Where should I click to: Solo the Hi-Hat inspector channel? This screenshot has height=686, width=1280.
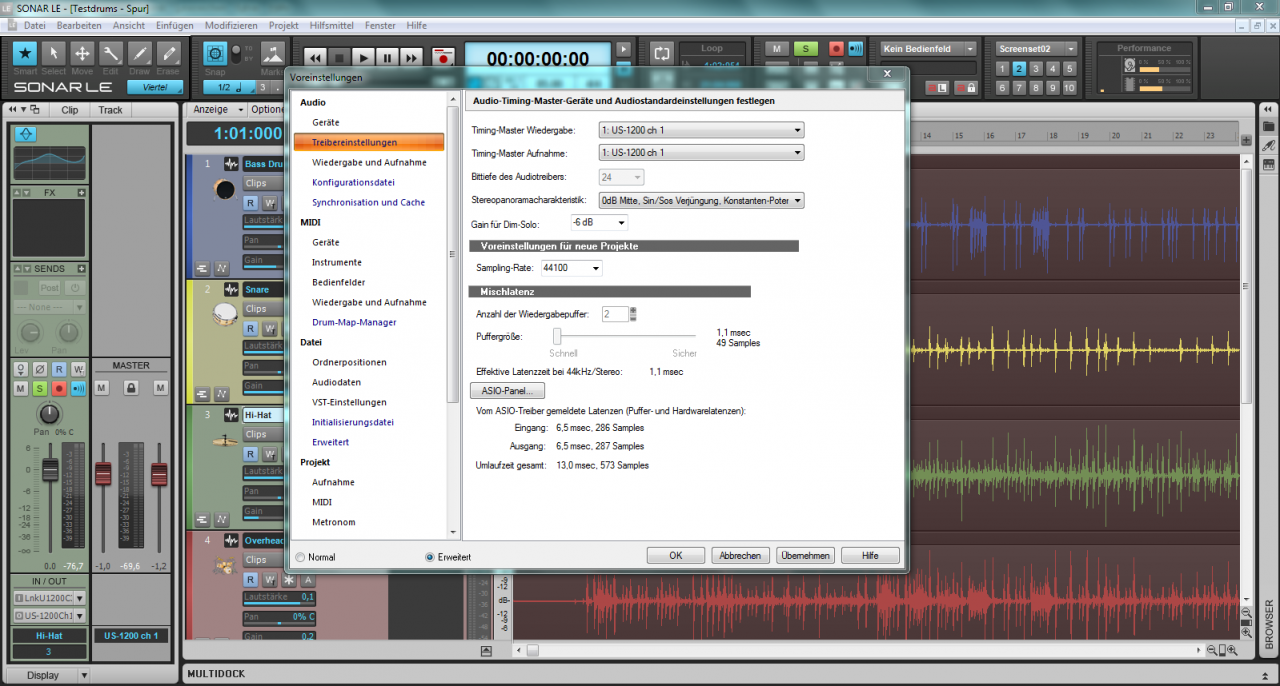(40, 388)
